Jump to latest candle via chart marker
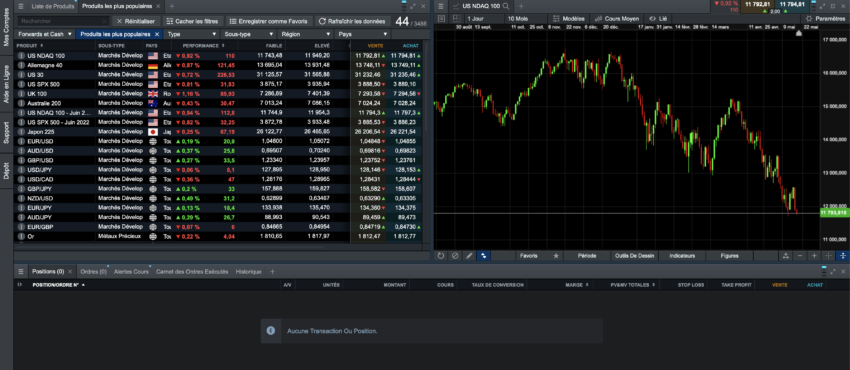Image resolution: width=850 pixels, height=370 pixels. tap(798, 34)
